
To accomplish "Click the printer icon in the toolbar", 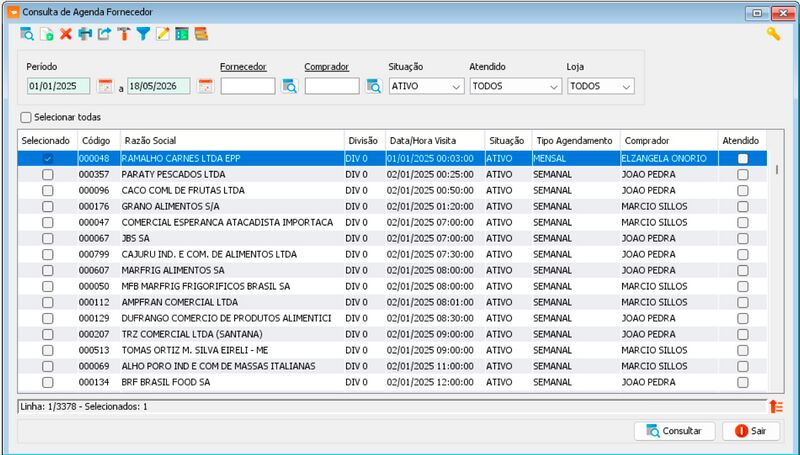I will coord(85,34).
